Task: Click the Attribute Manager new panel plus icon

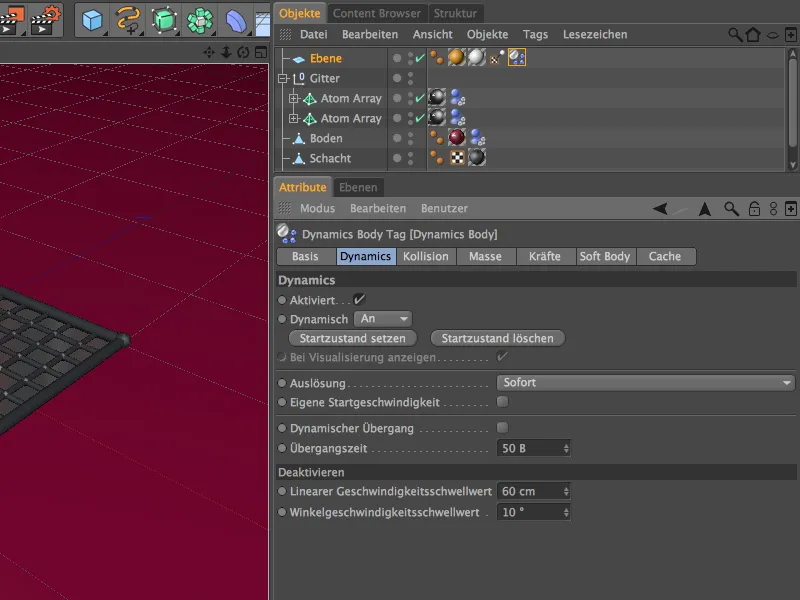Action: (x=790, y=209)
